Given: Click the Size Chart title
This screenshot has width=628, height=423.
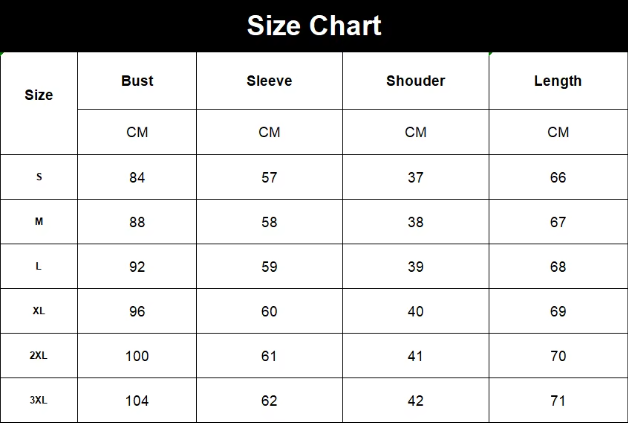Looking at the screenshot, I should [314, 25].
